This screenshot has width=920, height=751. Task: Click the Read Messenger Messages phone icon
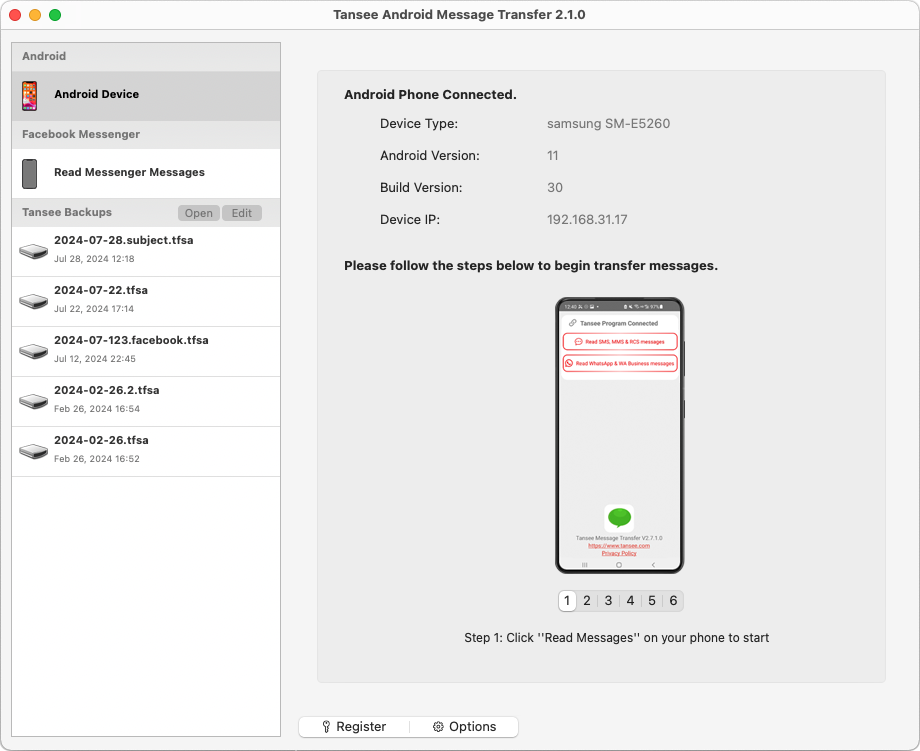tap(29, 174)
